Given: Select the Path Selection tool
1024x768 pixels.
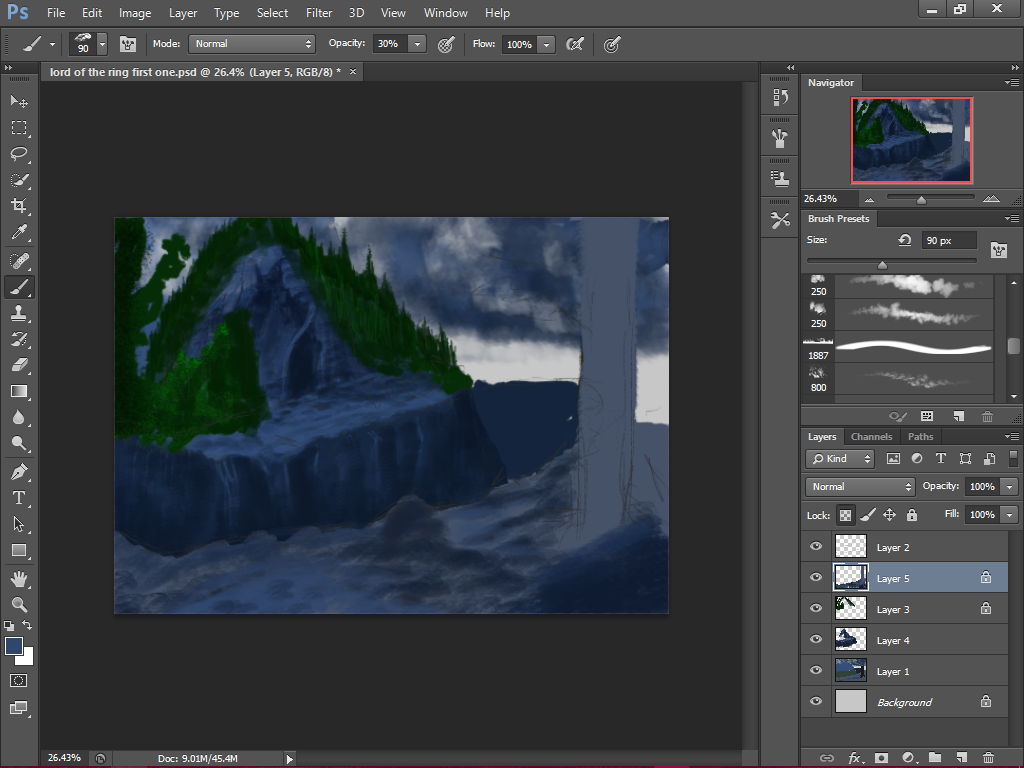Looking at the screenshot, I should point(19,524).
